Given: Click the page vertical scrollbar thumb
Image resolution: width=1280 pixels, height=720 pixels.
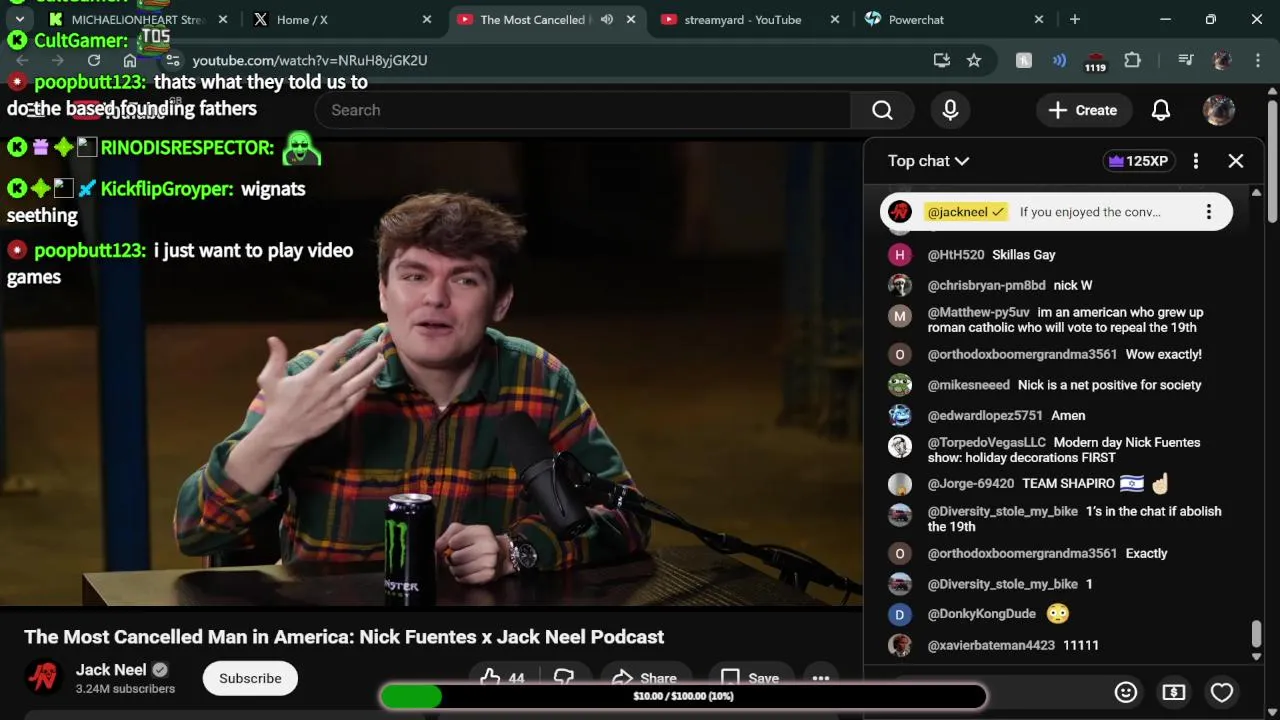Looking at the screenshot, I should click(x=1272, y=162).
